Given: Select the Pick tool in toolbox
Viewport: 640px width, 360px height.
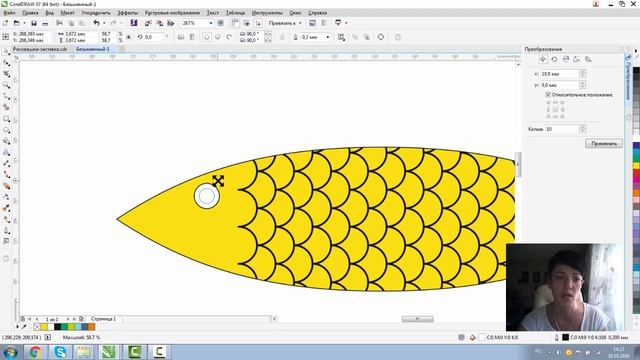Looking at the screenshot, I should pos(6,52).
